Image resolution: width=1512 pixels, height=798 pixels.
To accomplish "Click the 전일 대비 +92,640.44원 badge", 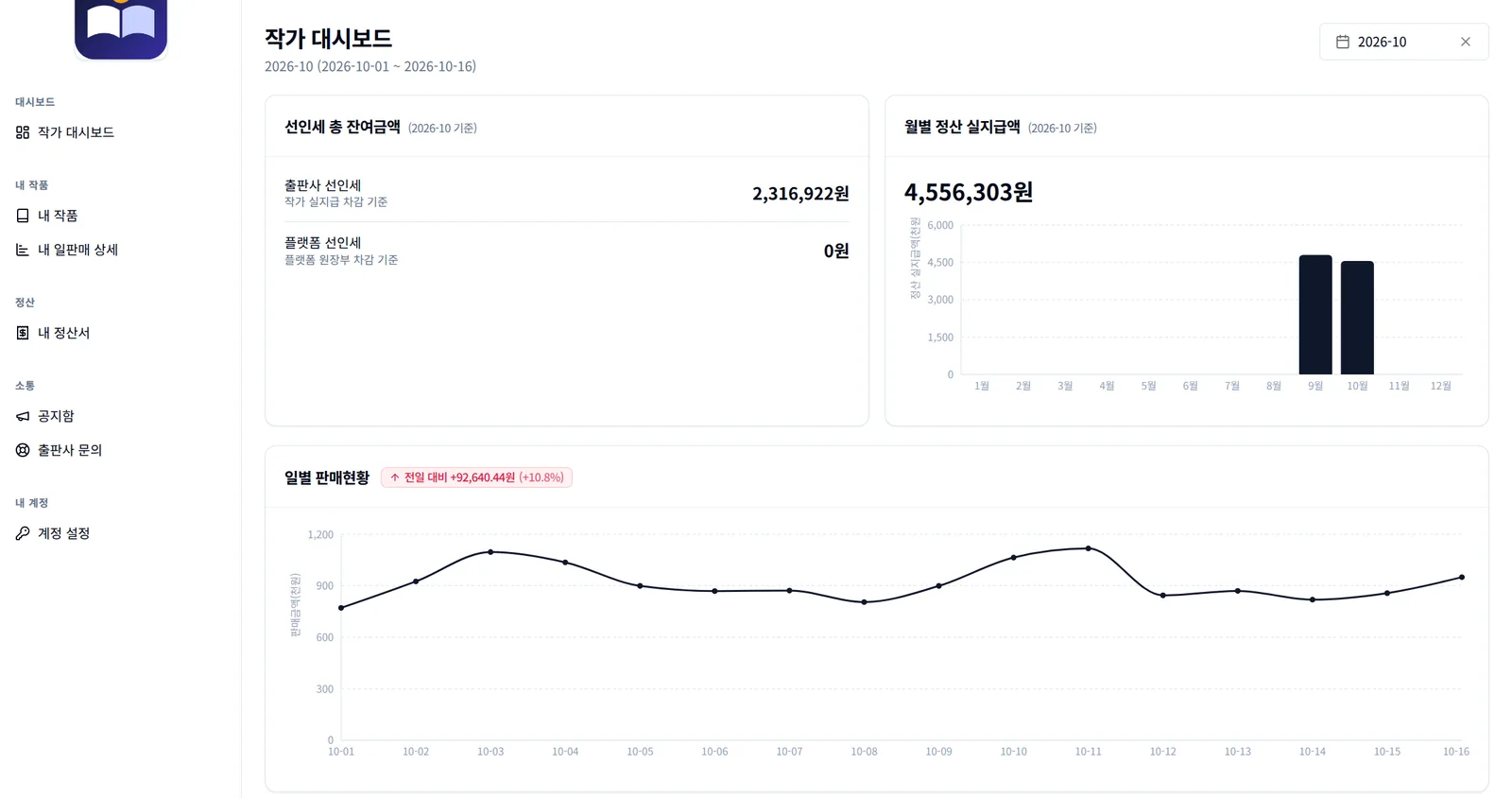I will coord(476,477).
